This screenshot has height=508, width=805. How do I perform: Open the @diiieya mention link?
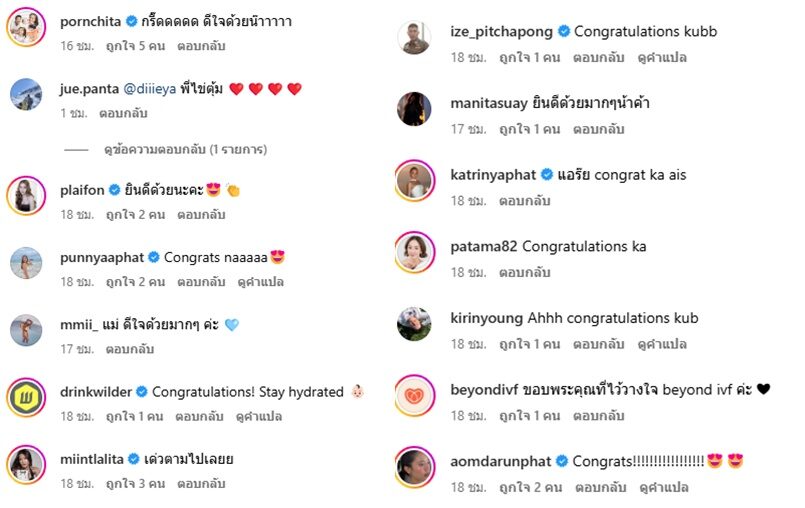tap(149, 89)
